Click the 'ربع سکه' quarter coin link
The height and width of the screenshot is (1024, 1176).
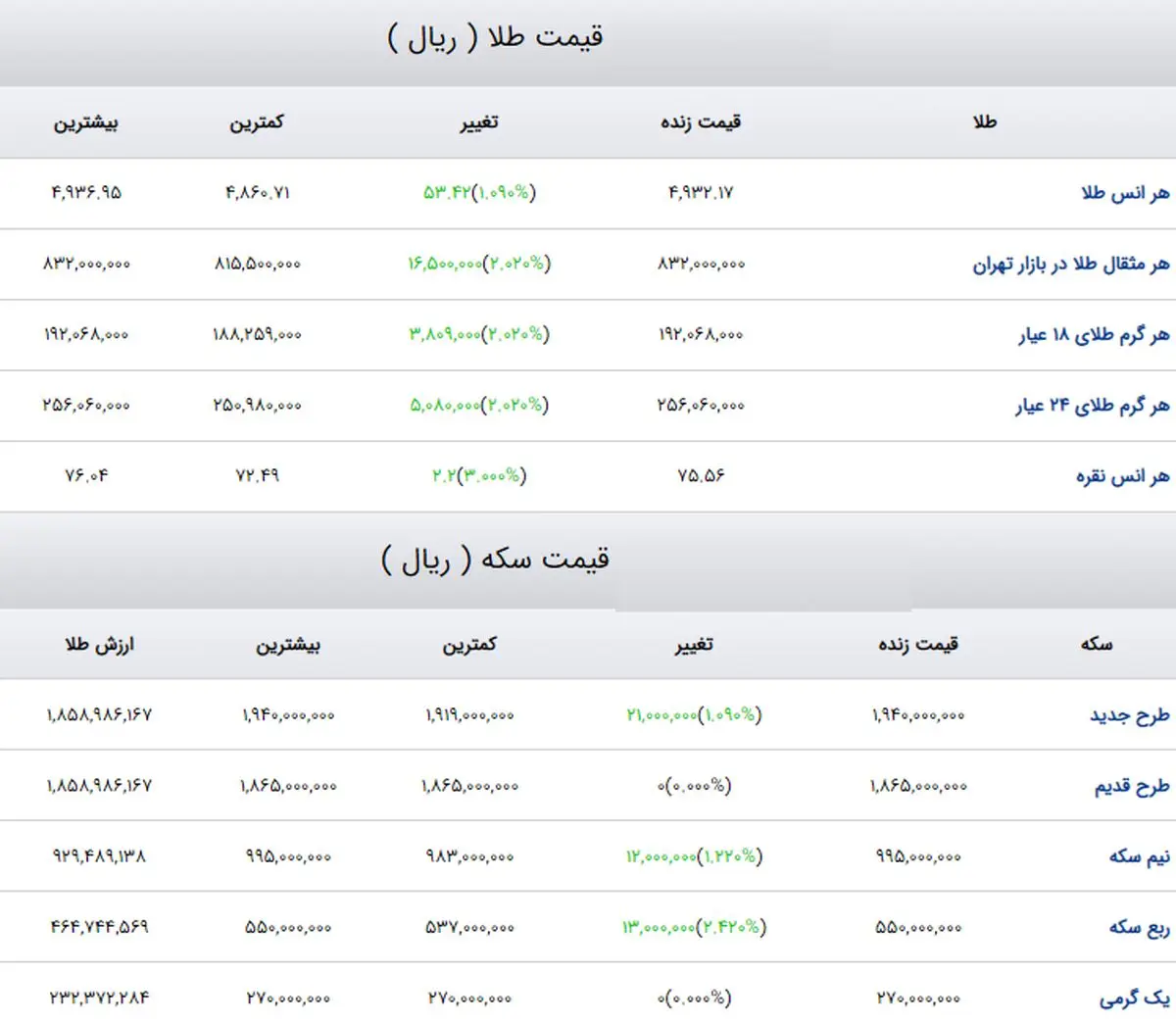click(1139, 927)
